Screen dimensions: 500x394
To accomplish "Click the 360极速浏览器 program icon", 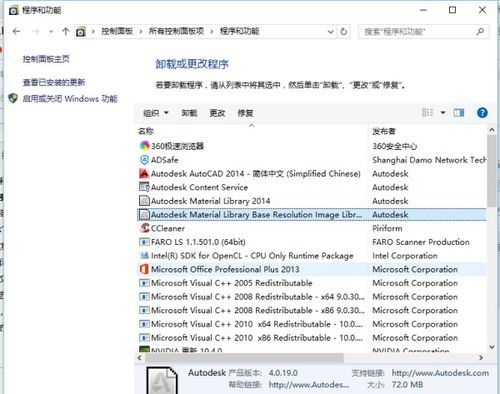I will [x=144, y=146].
